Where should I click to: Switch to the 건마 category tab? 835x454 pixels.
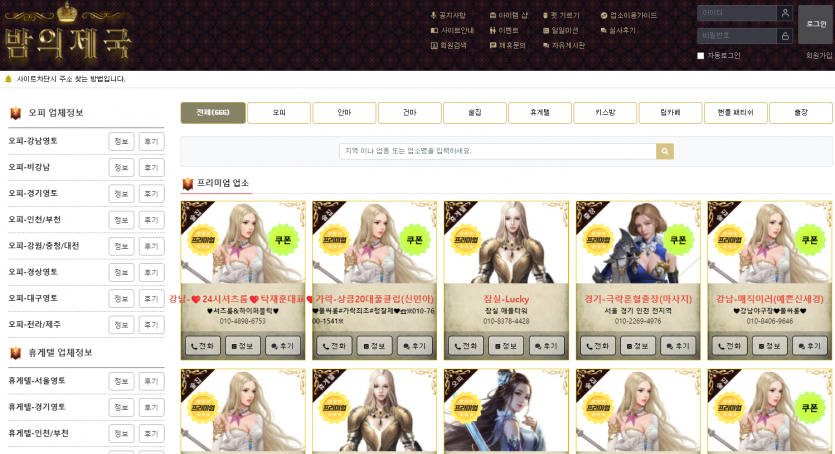click(x=410, y=113)
